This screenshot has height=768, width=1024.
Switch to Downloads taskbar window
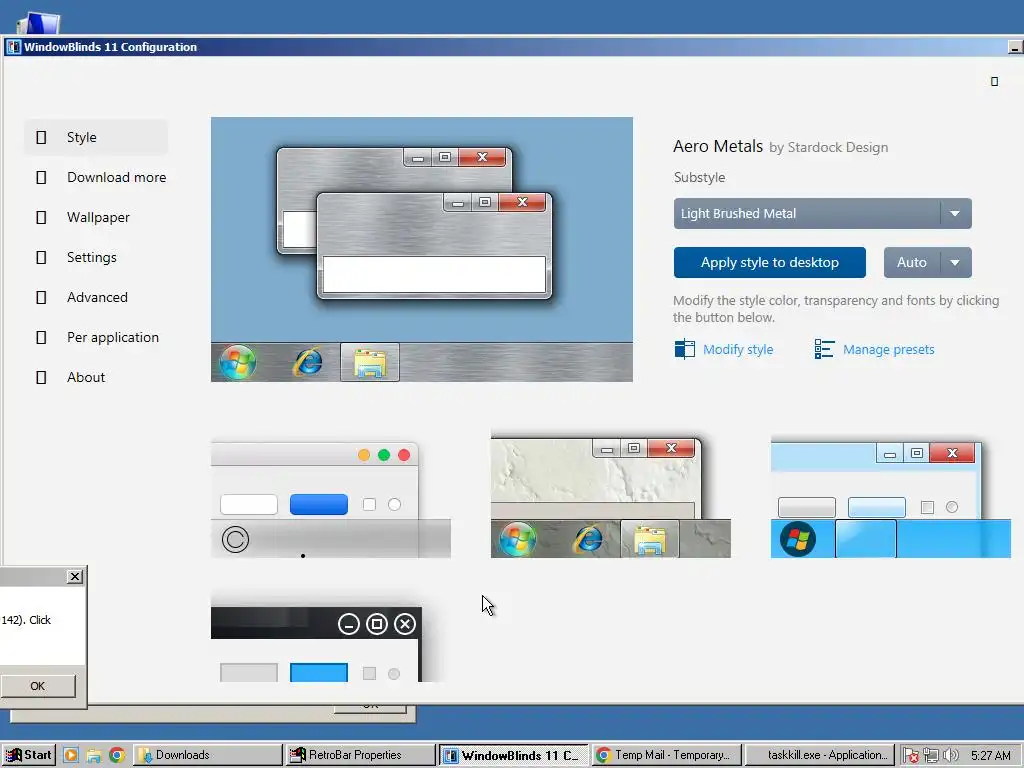coord(208,755)
